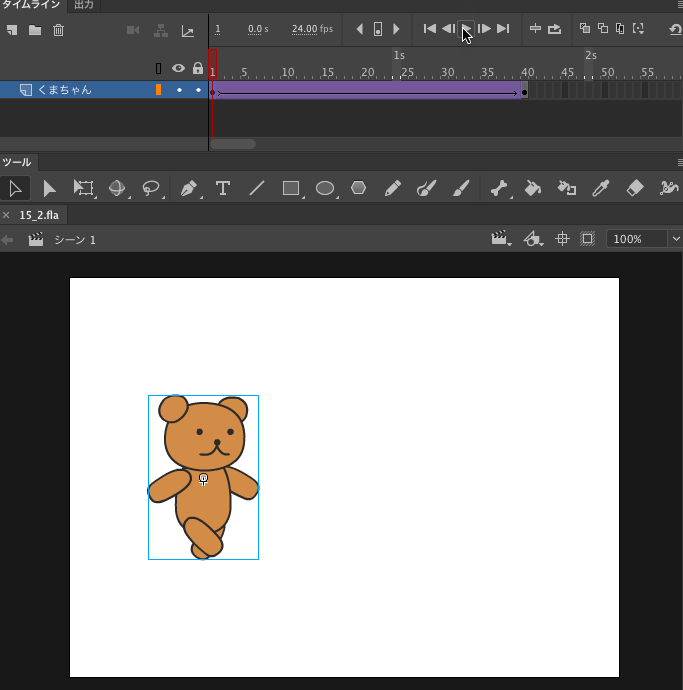The height and width of the screenshot is (690, 683).
Task: Click the frame number field showing 1
Action: [217, 29]
